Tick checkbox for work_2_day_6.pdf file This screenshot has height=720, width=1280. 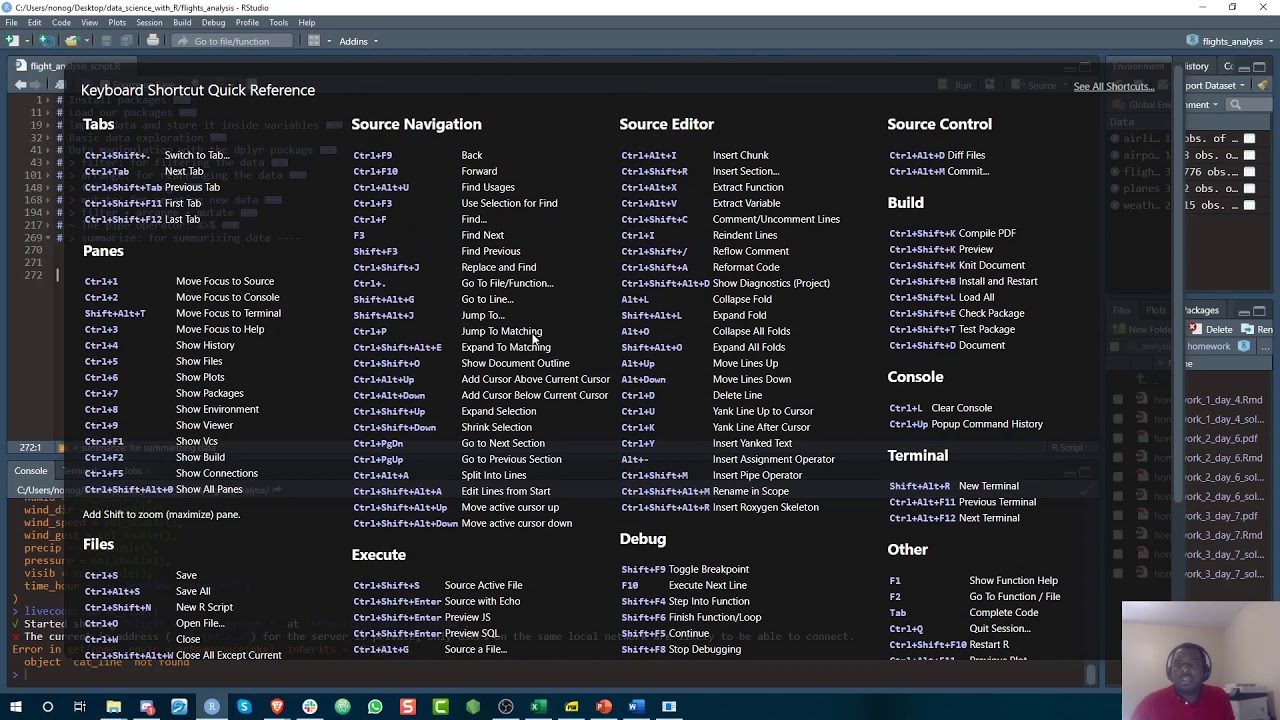[1118, 439]
